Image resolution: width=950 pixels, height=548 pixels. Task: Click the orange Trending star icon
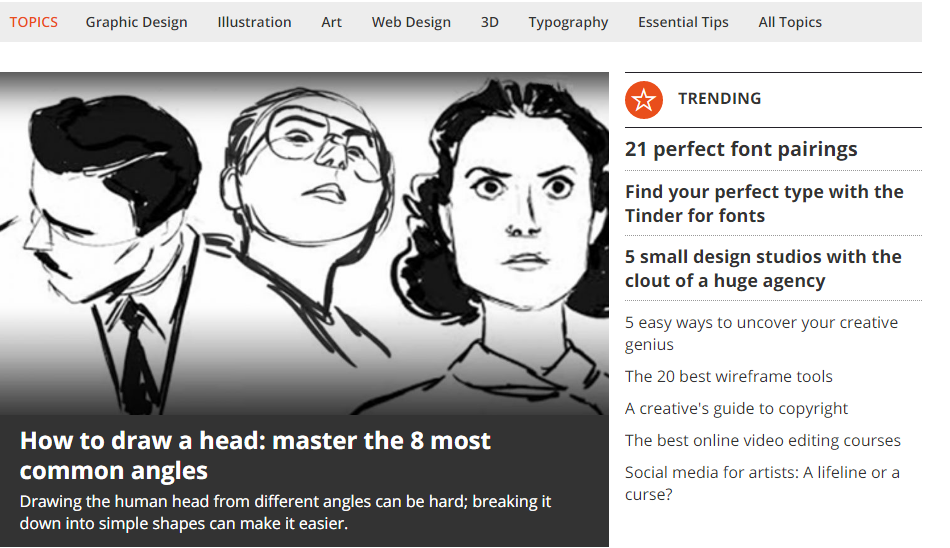643,99
